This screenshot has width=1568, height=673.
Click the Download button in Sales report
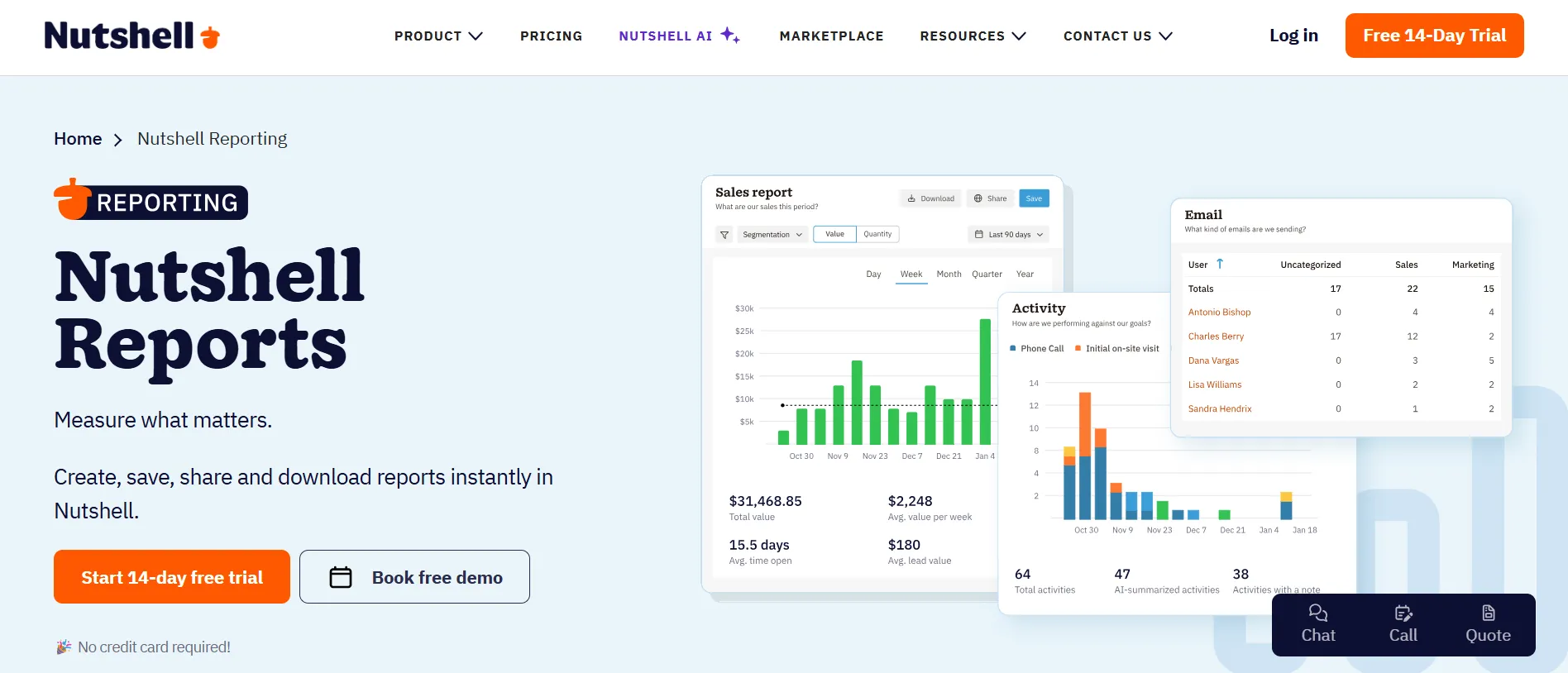930,198
